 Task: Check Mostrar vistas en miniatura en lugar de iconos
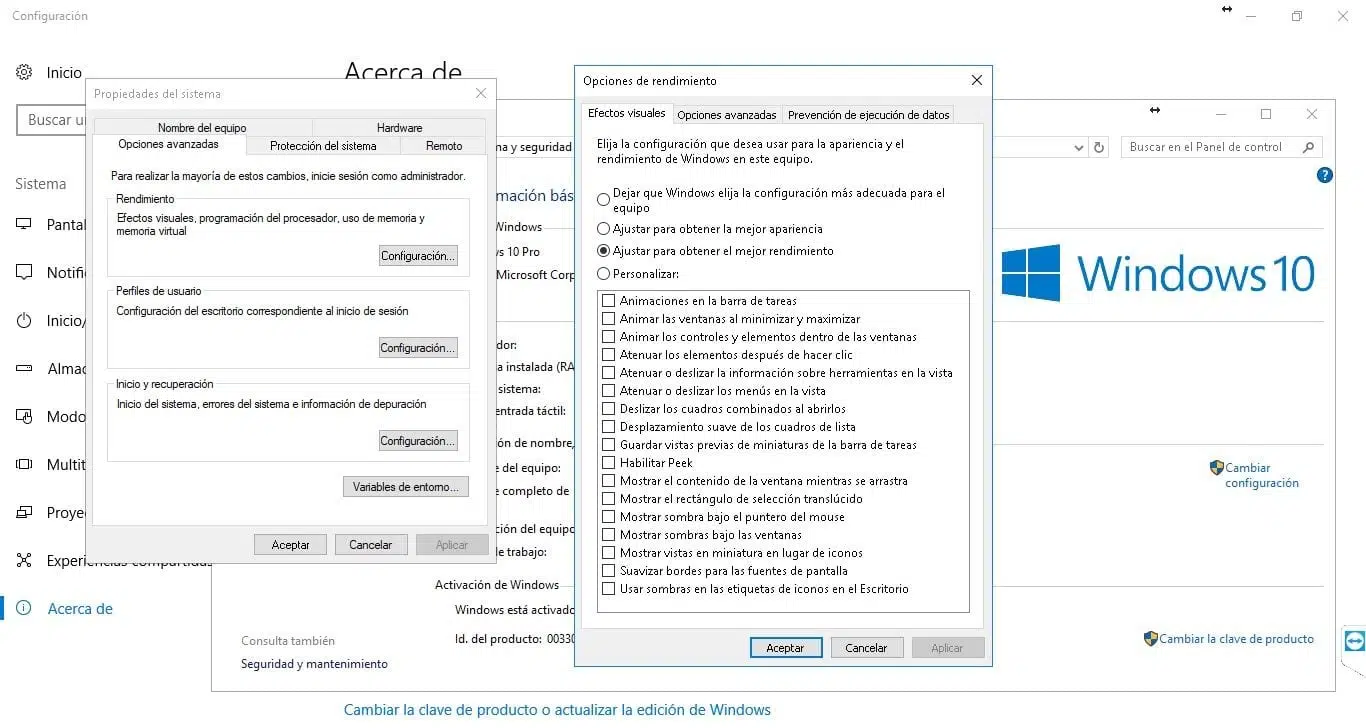pos(608,552)
